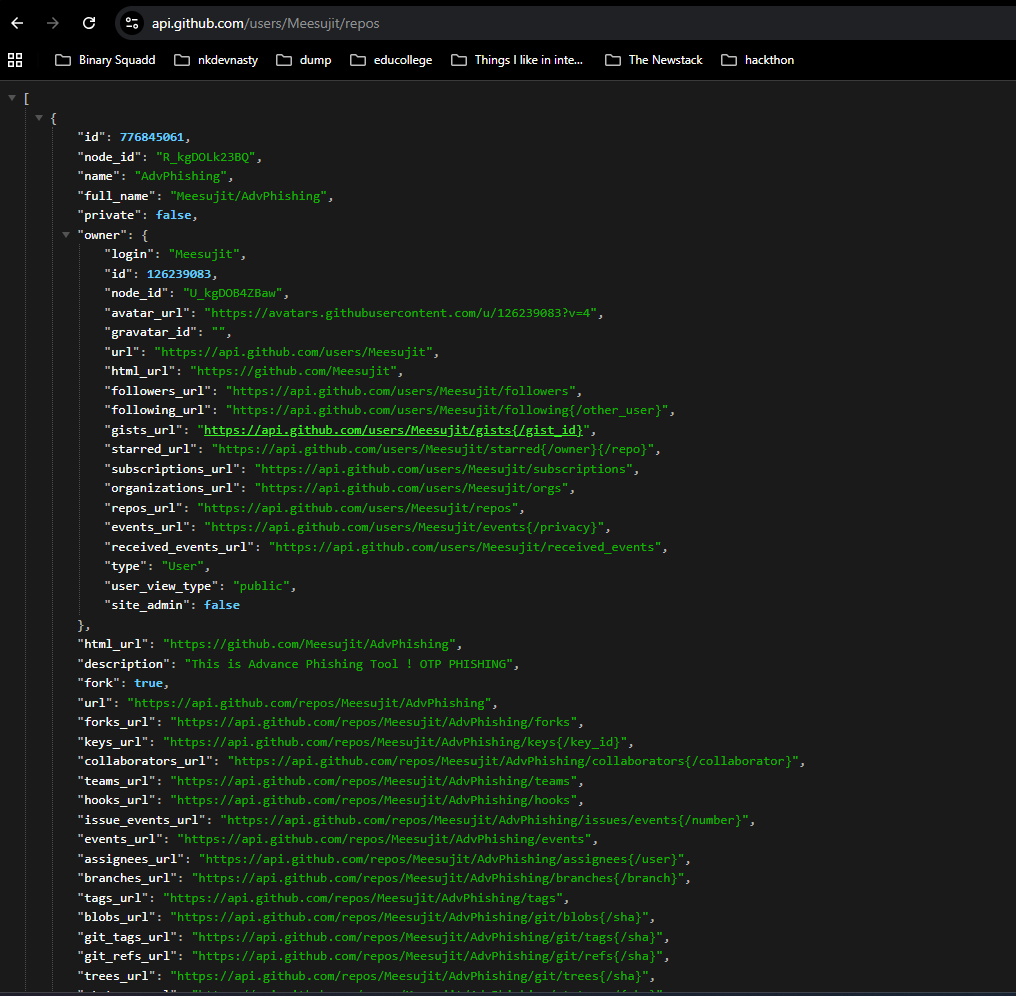Open the teams_url link
The height and width of the screenshot is (996, 1016).
pyautogui.click(x=374, y=781)
